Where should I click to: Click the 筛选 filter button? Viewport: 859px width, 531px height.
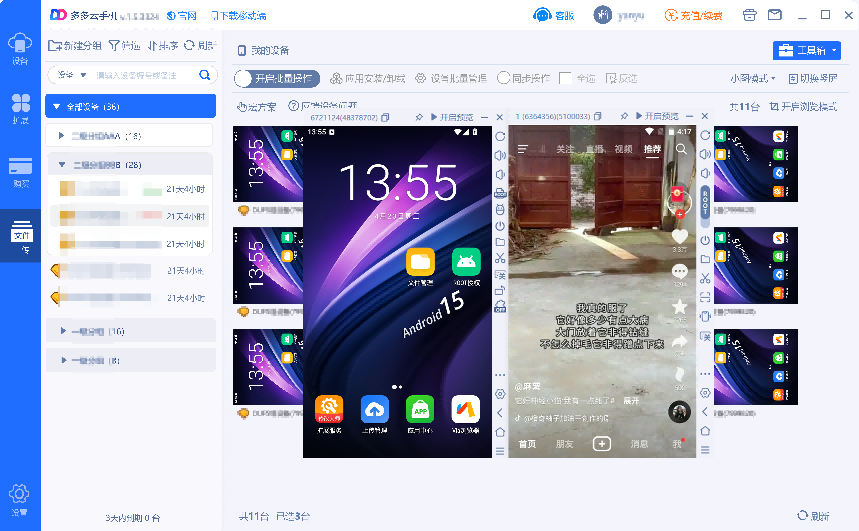124,45
